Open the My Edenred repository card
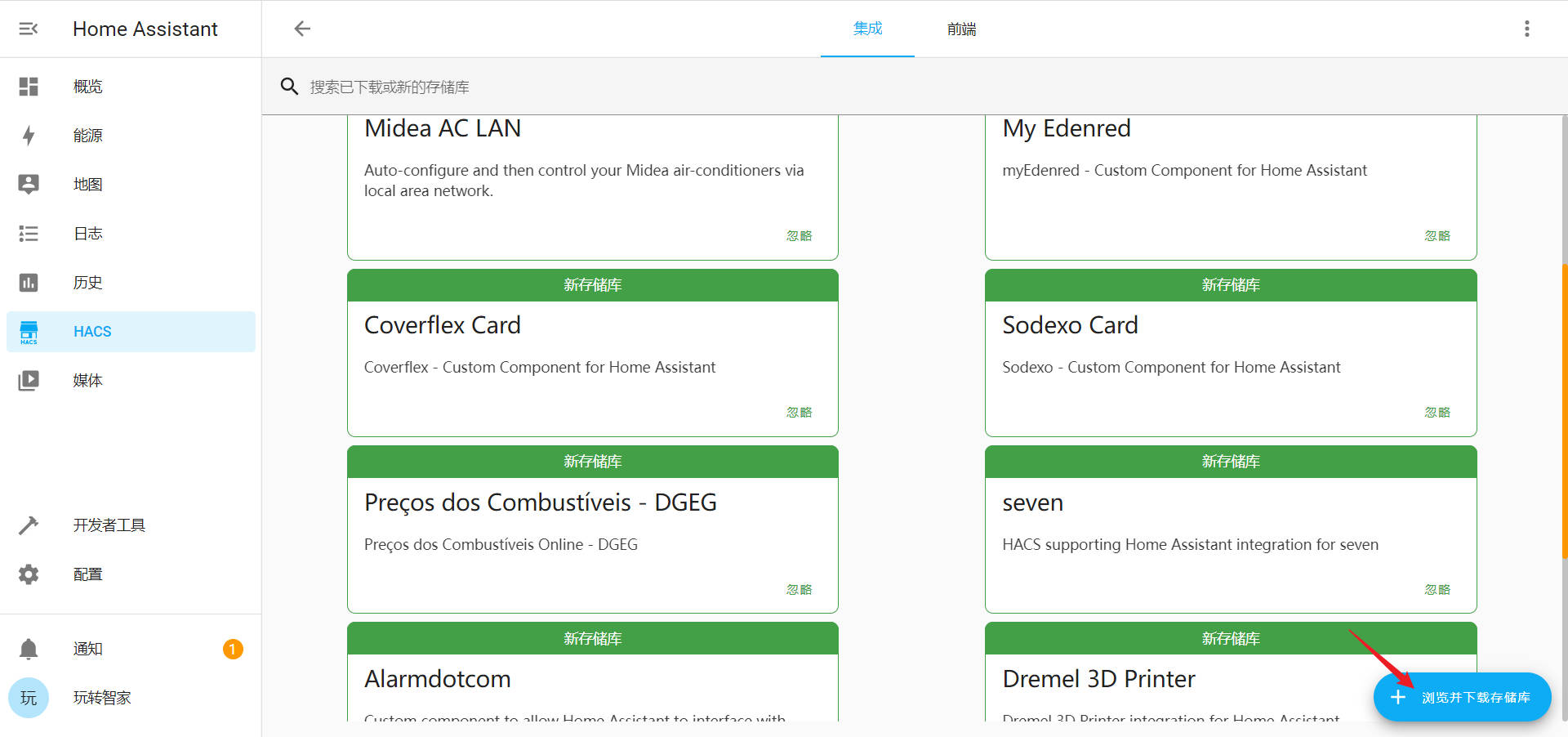Image resolution: width=1568 pixels, height=737 pixels. [x=1231, y=187]
